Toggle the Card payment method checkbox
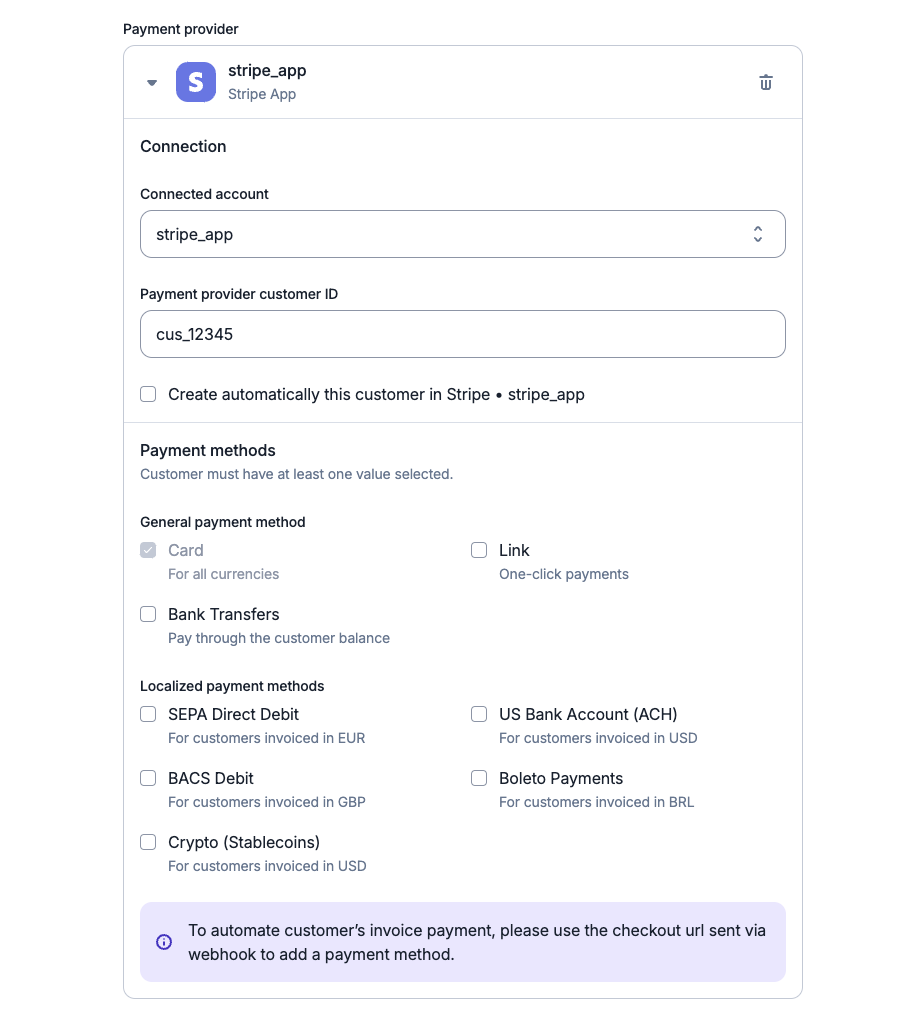The width and height of the screenshot is (901, 1009). coord(148,550)
